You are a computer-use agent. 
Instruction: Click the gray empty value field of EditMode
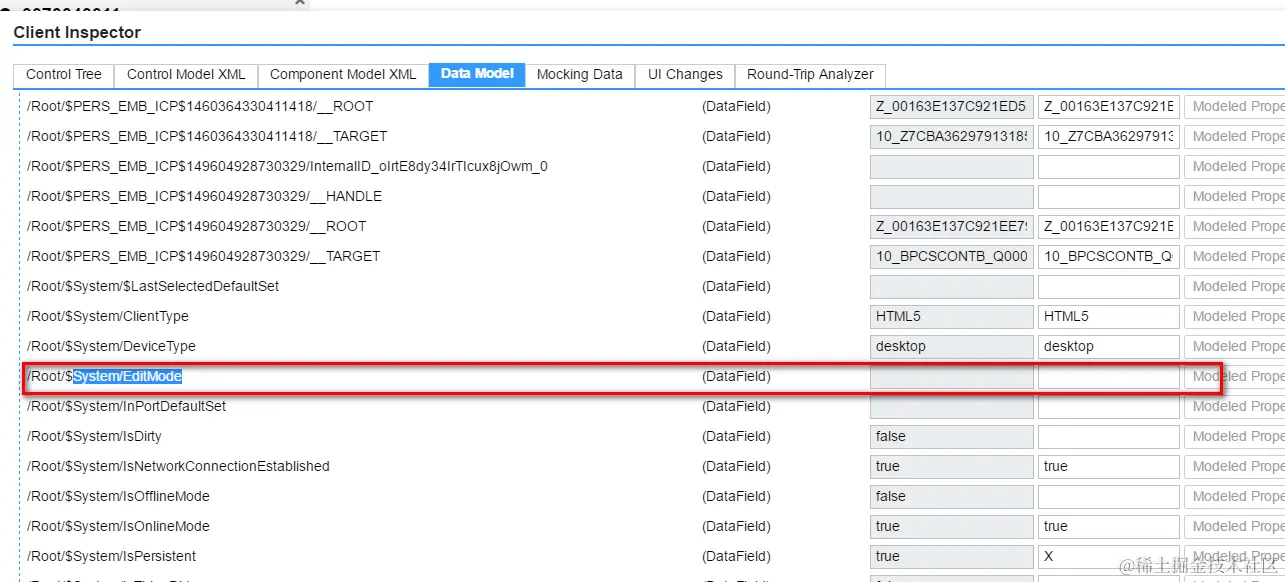coord(952,377)
